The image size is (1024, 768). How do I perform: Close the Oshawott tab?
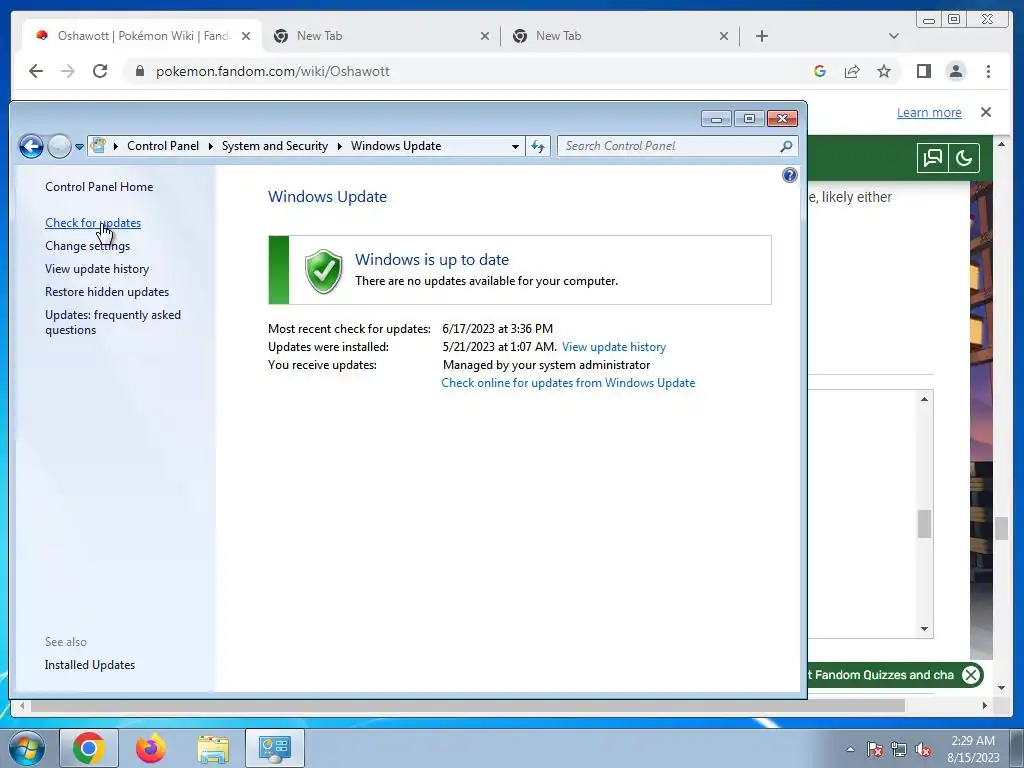click(246, 36)
